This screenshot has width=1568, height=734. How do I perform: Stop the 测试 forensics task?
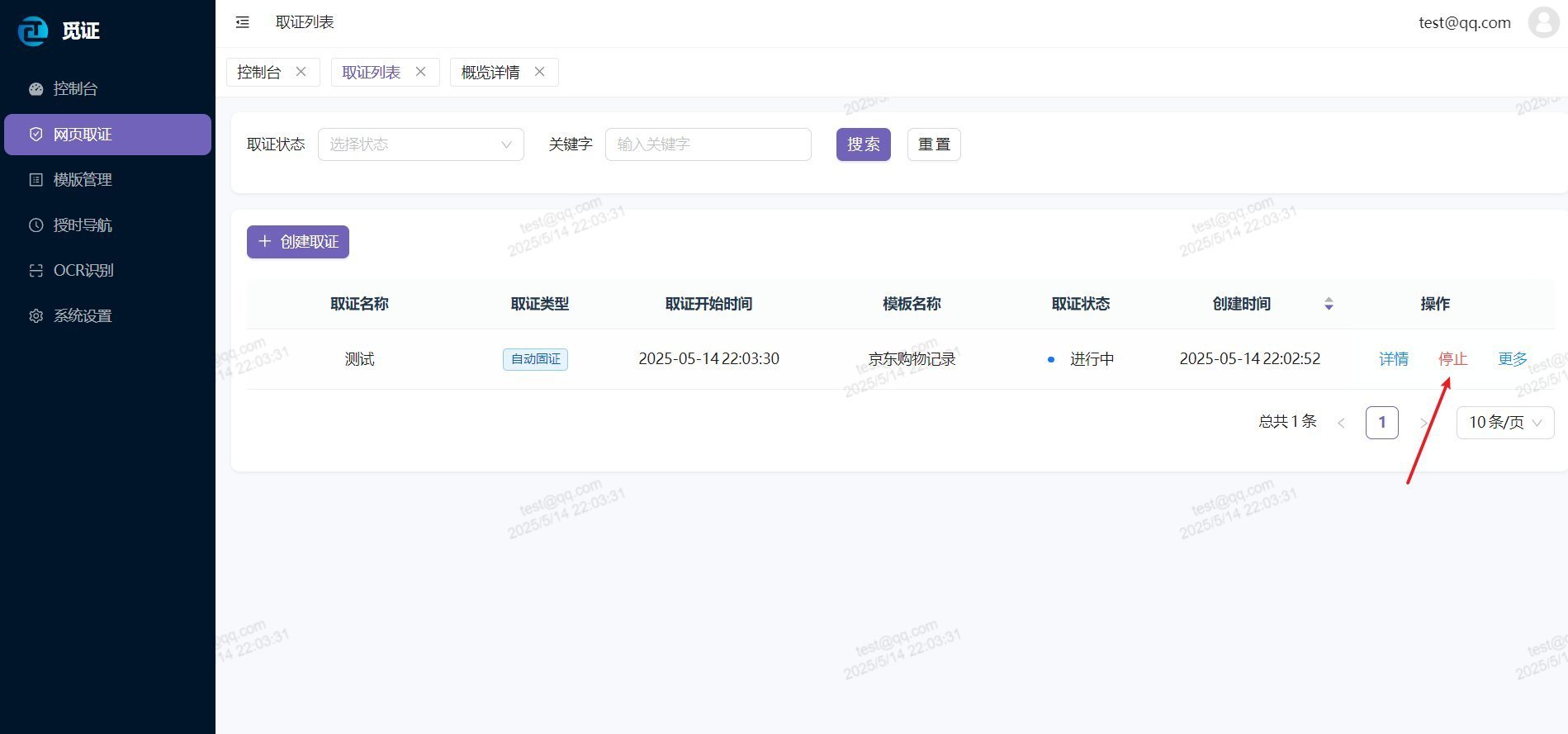coord(1452,359)
